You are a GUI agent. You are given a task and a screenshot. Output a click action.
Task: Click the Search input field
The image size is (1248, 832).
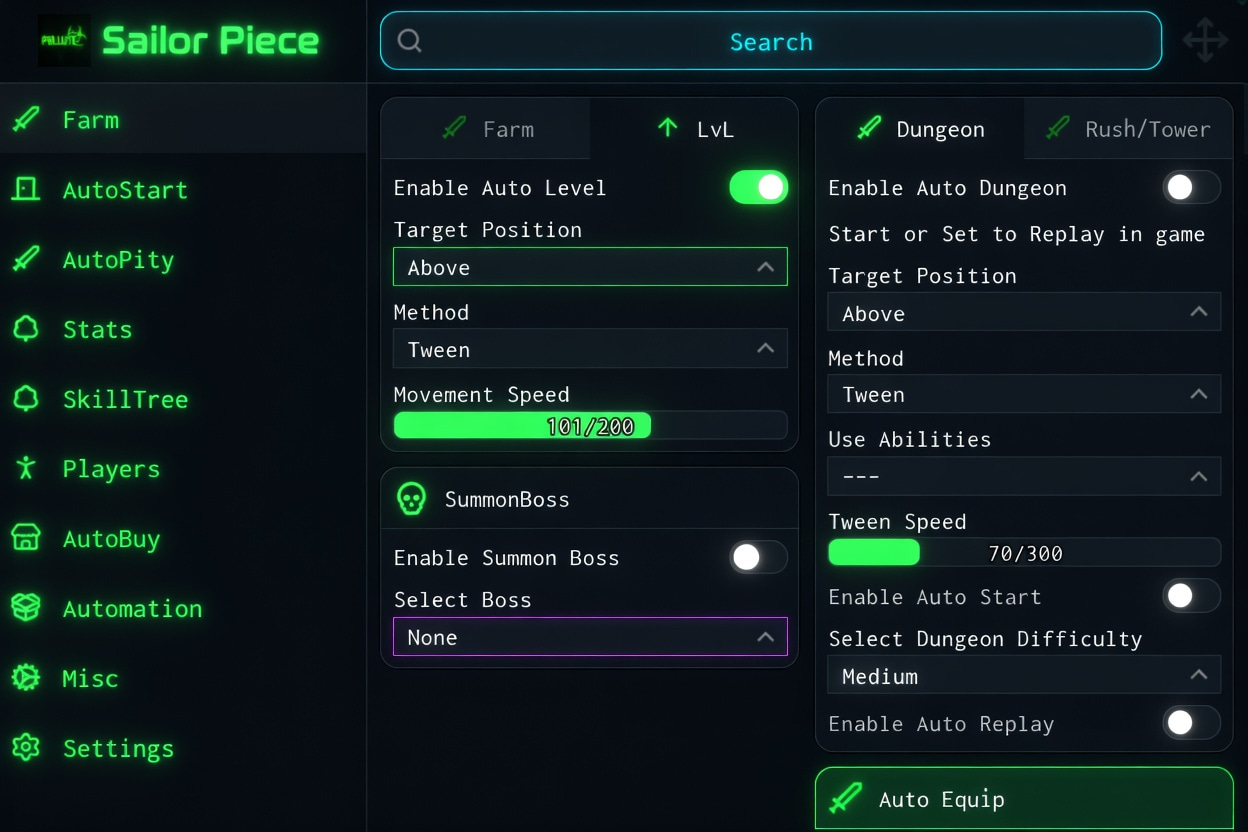tap(770, 41)
